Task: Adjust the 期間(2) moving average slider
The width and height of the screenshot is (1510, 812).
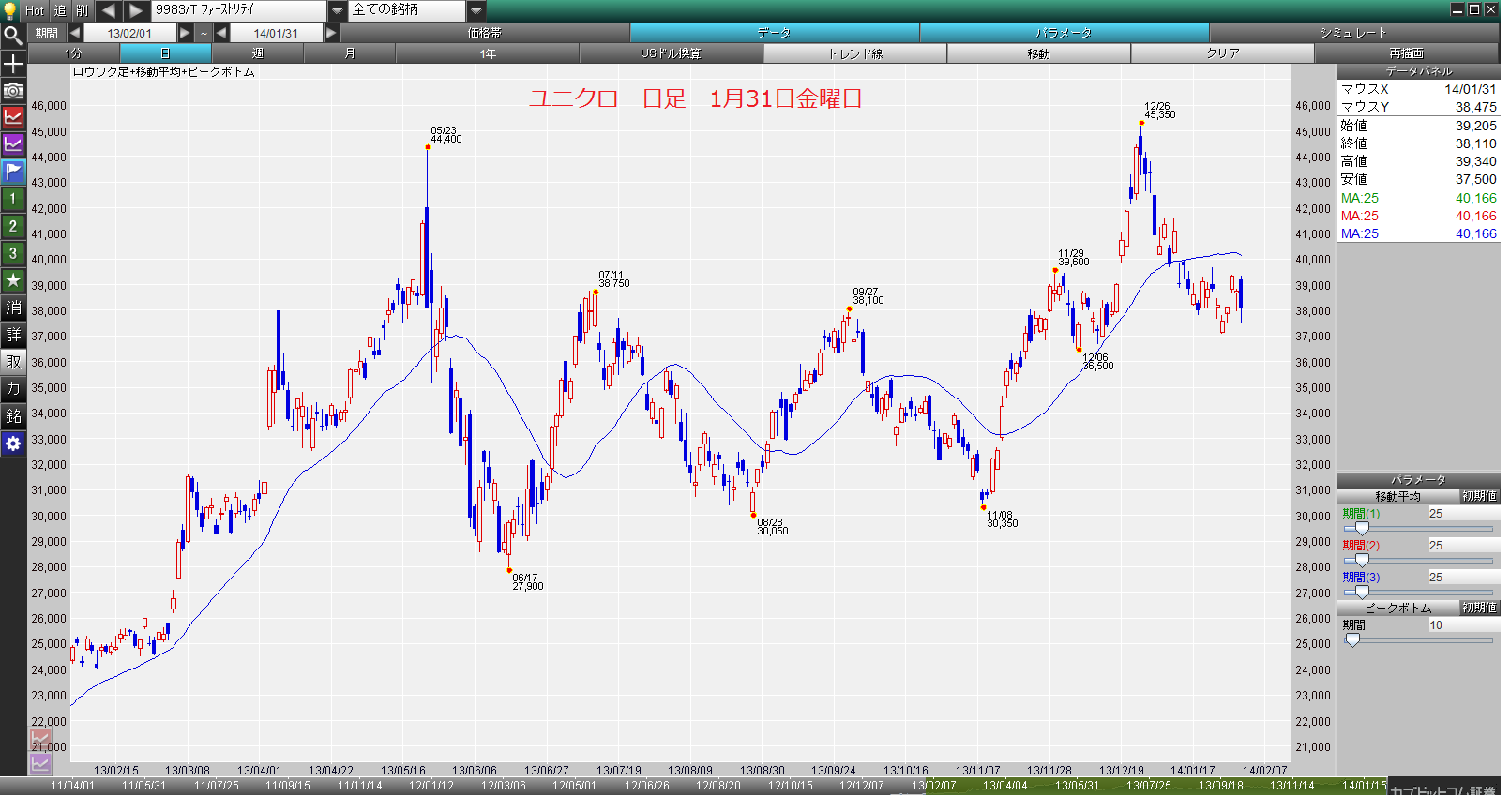Action: 1362,561
